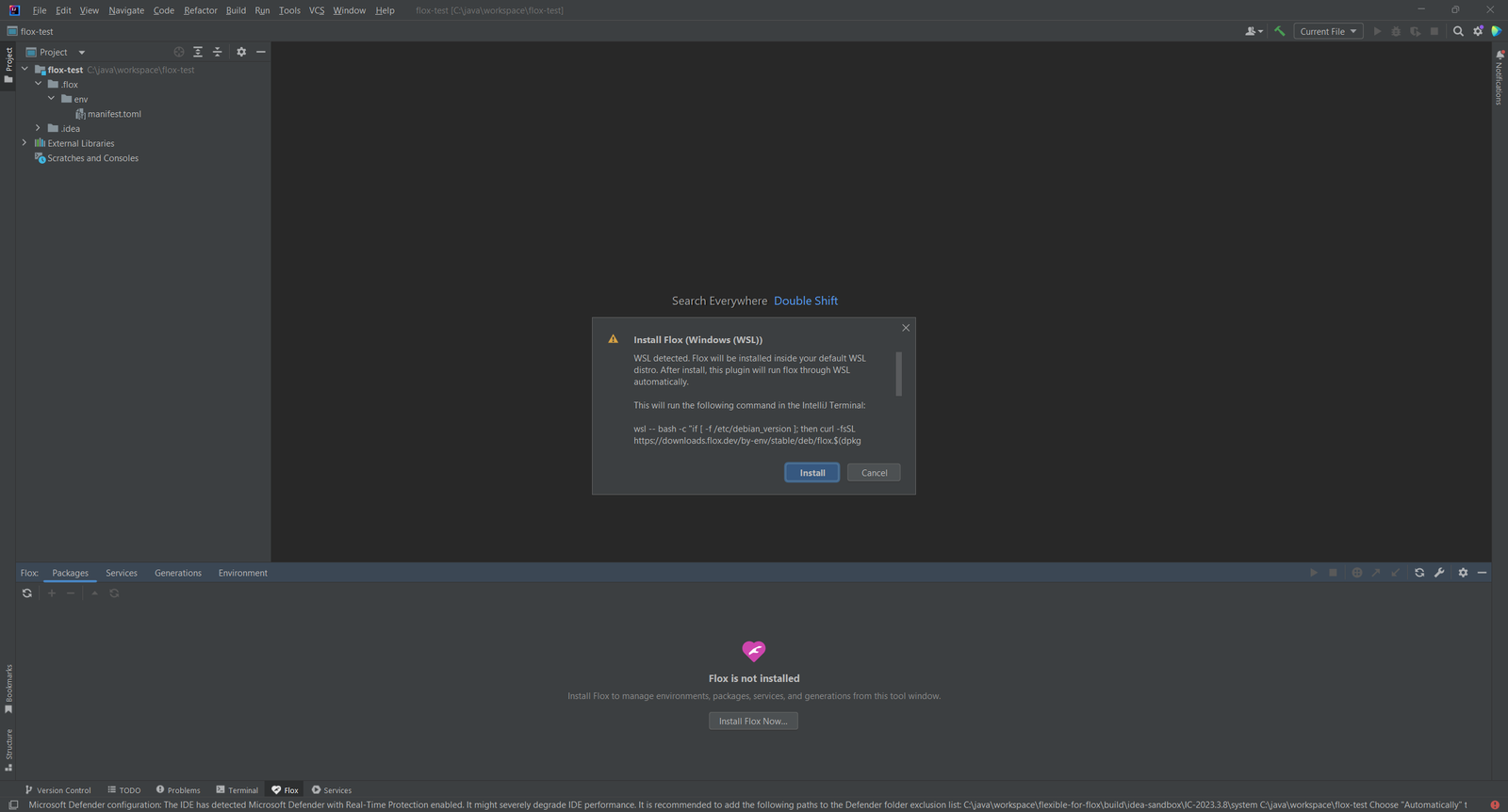Collapse the flox-test root folder
The width and height of the screenshot is (1508, 812).
(25, 70)
